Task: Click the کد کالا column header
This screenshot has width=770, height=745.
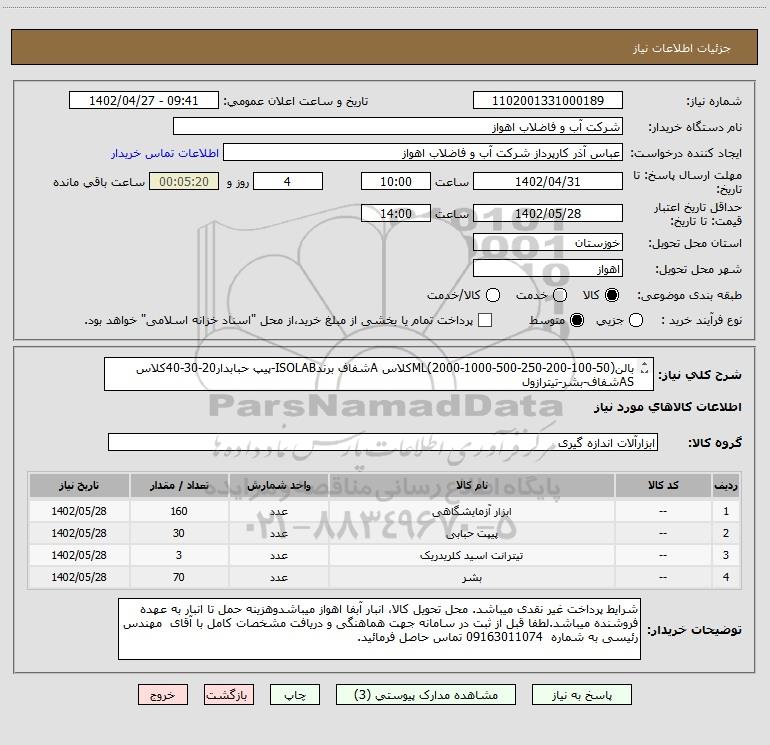Action: point(663,485)
